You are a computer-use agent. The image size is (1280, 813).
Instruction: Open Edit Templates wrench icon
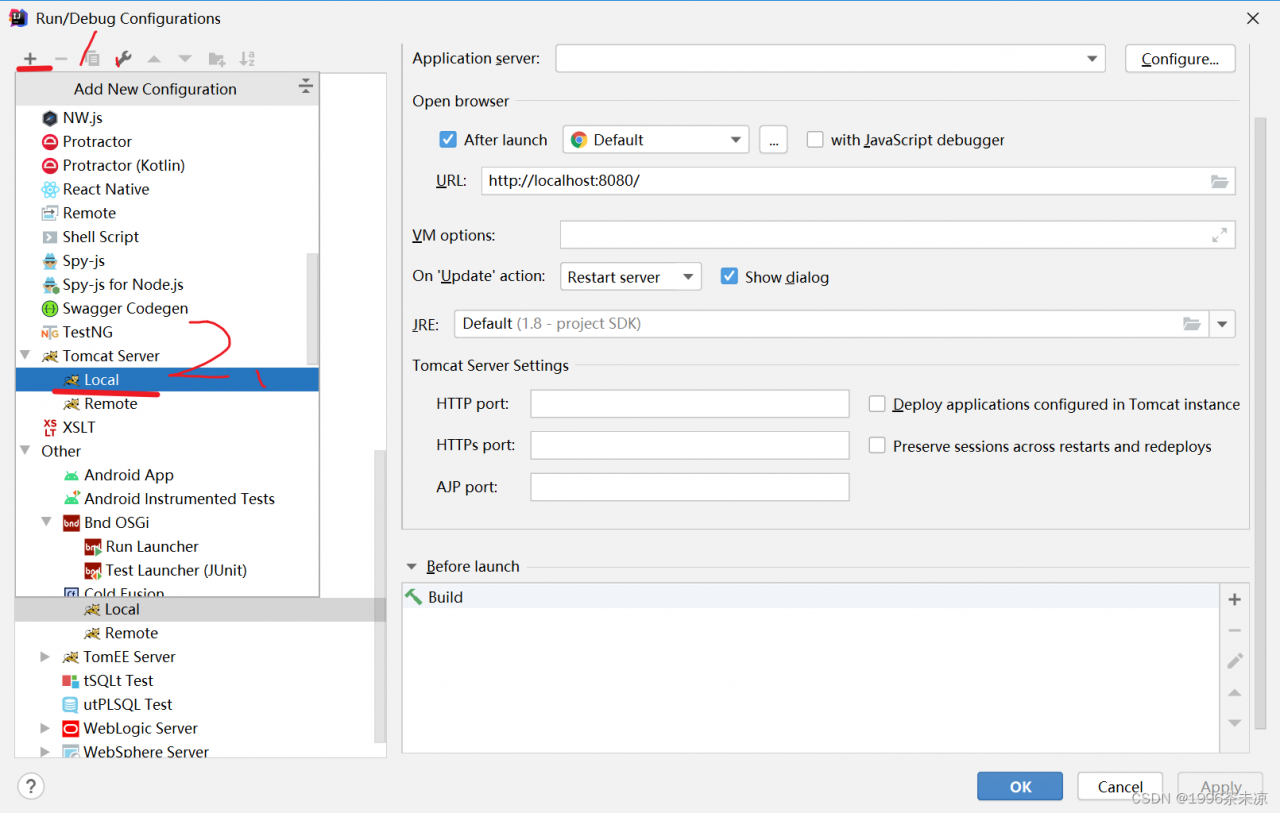coord(123,59)
